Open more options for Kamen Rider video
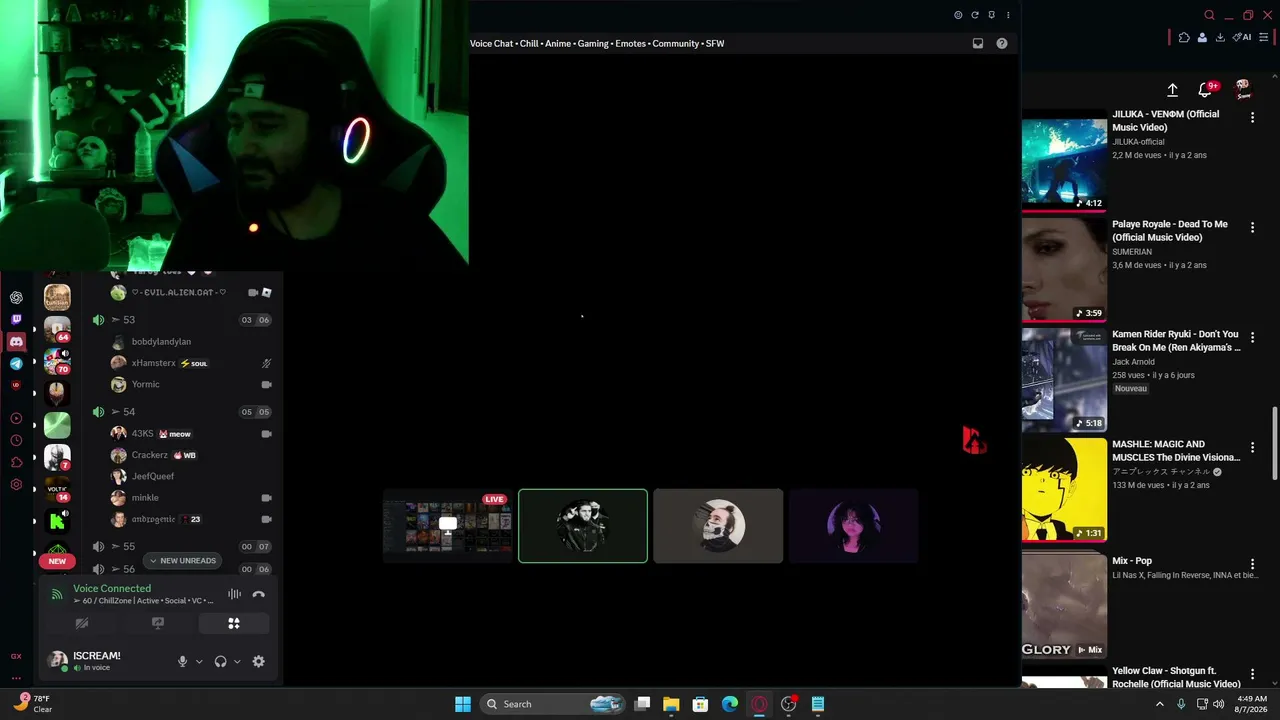The height and width of the screenshot is (720, 1280). point(1252,338)
